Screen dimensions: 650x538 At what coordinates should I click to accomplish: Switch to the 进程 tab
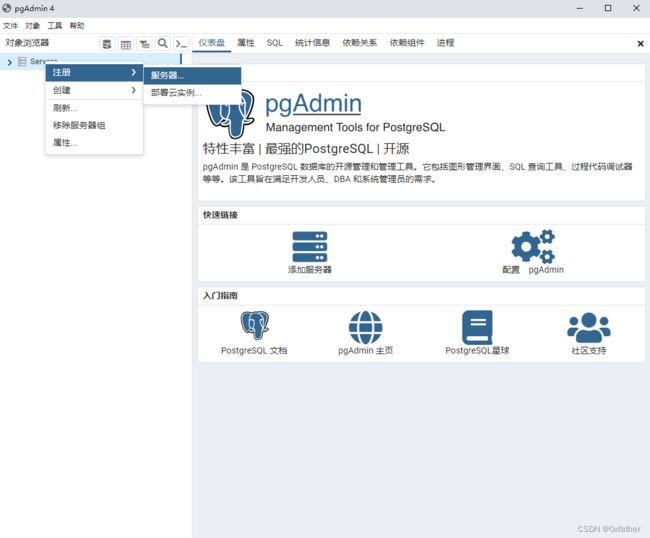[446, 43]
